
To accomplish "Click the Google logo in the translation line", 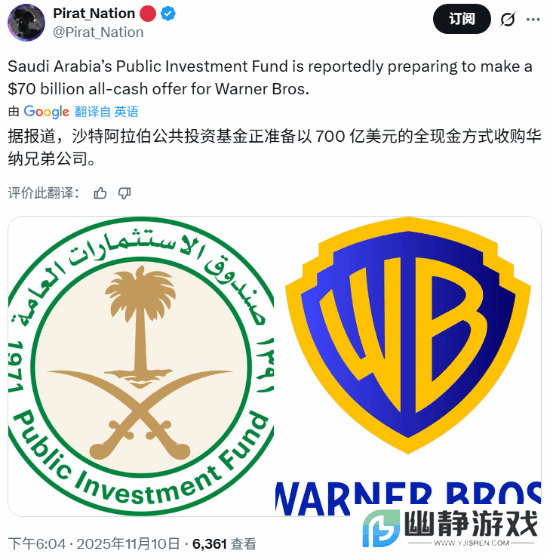I will point(46,112).
